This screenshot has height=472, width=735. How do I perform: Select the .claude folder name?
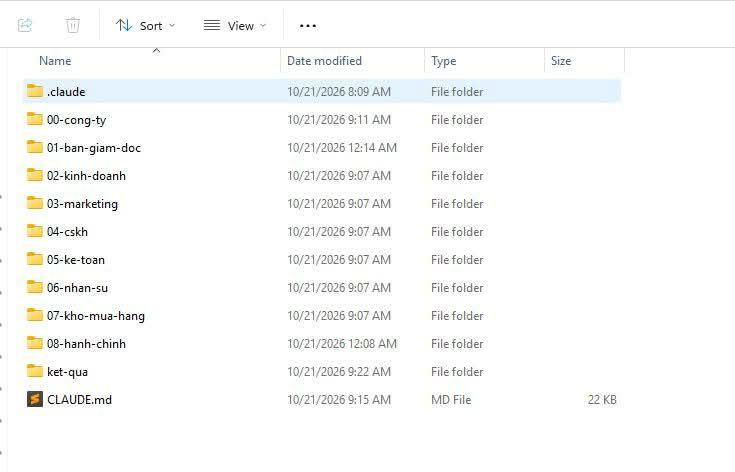[x=66, y=92]
